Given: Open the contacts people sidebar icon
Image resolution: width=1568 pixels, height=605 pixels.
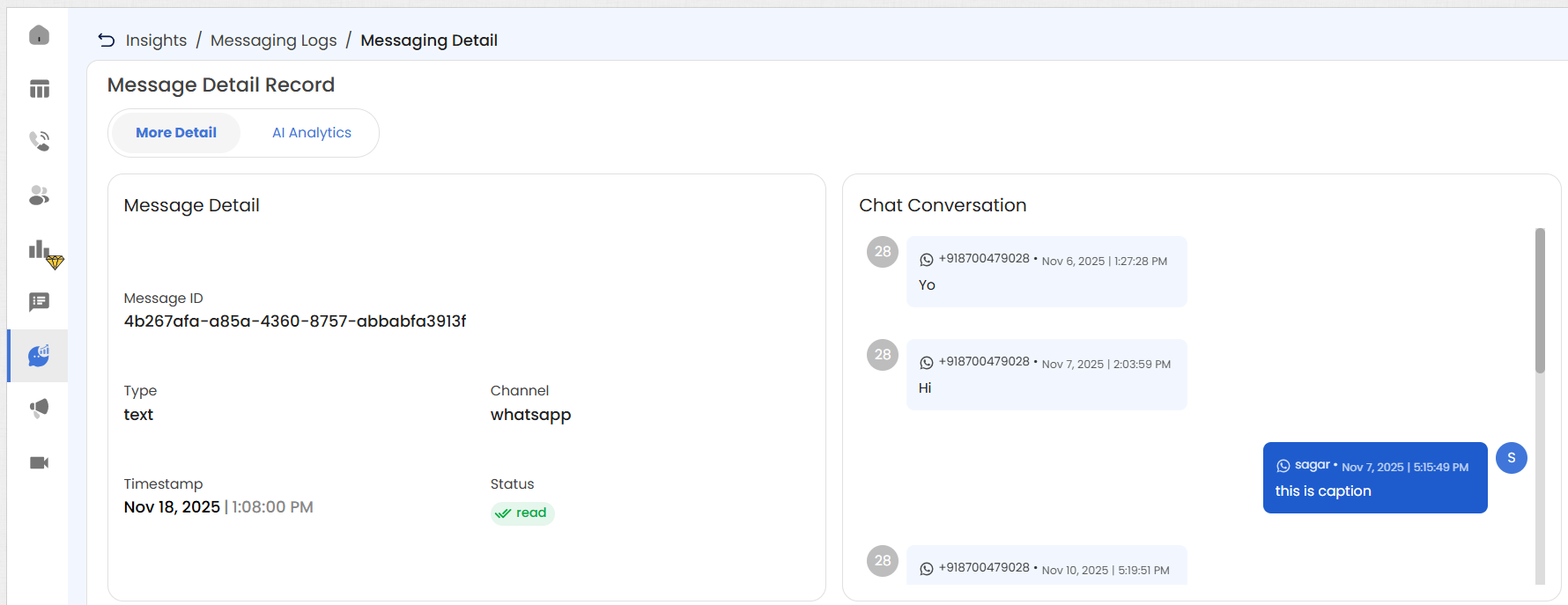Looking at the screenshot, I should coord(39,196).
